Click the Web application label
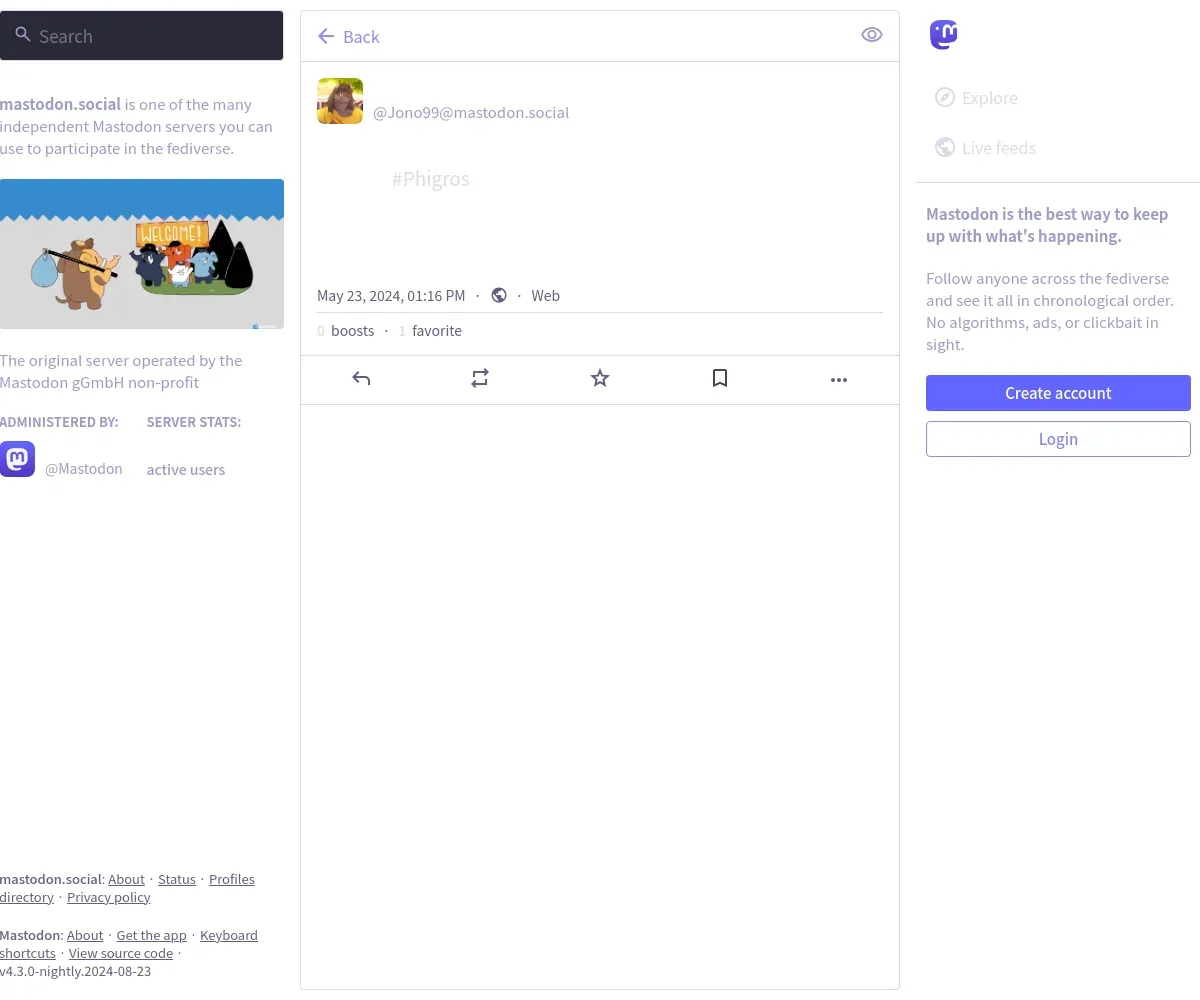 (x=546, y=296)
